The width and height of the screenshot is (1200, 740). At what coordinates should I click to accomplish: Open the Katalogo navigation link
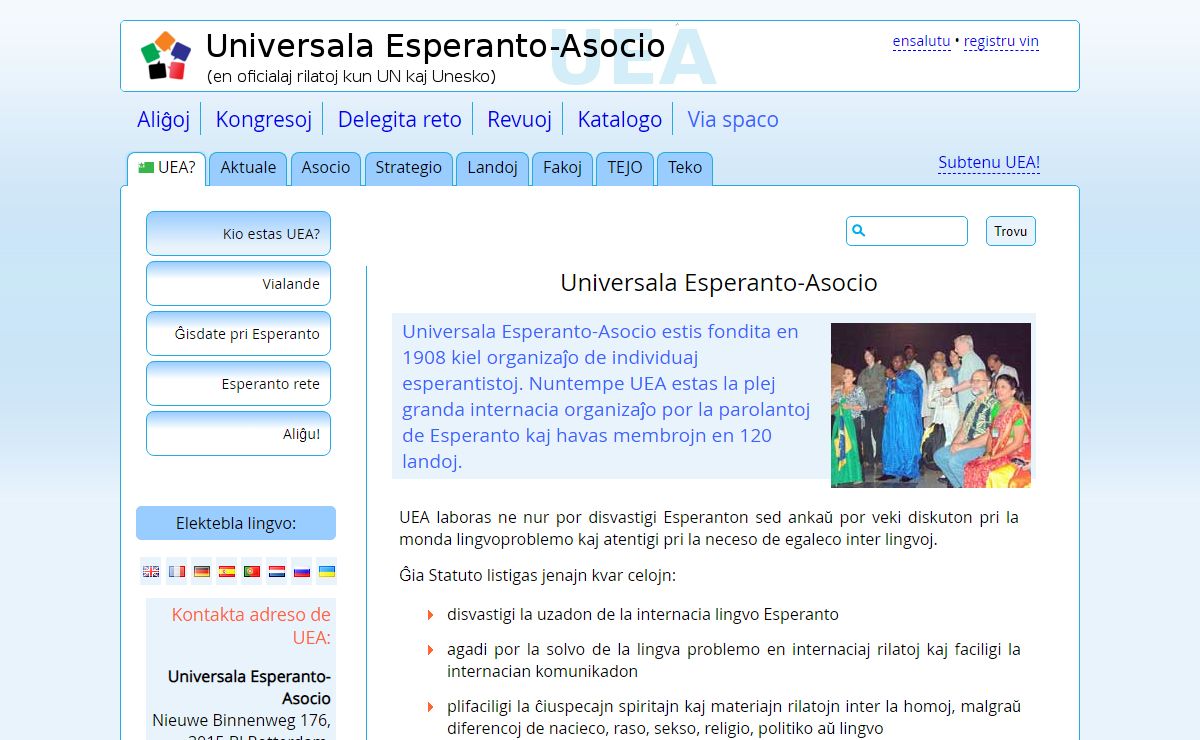tap(619, 120)
